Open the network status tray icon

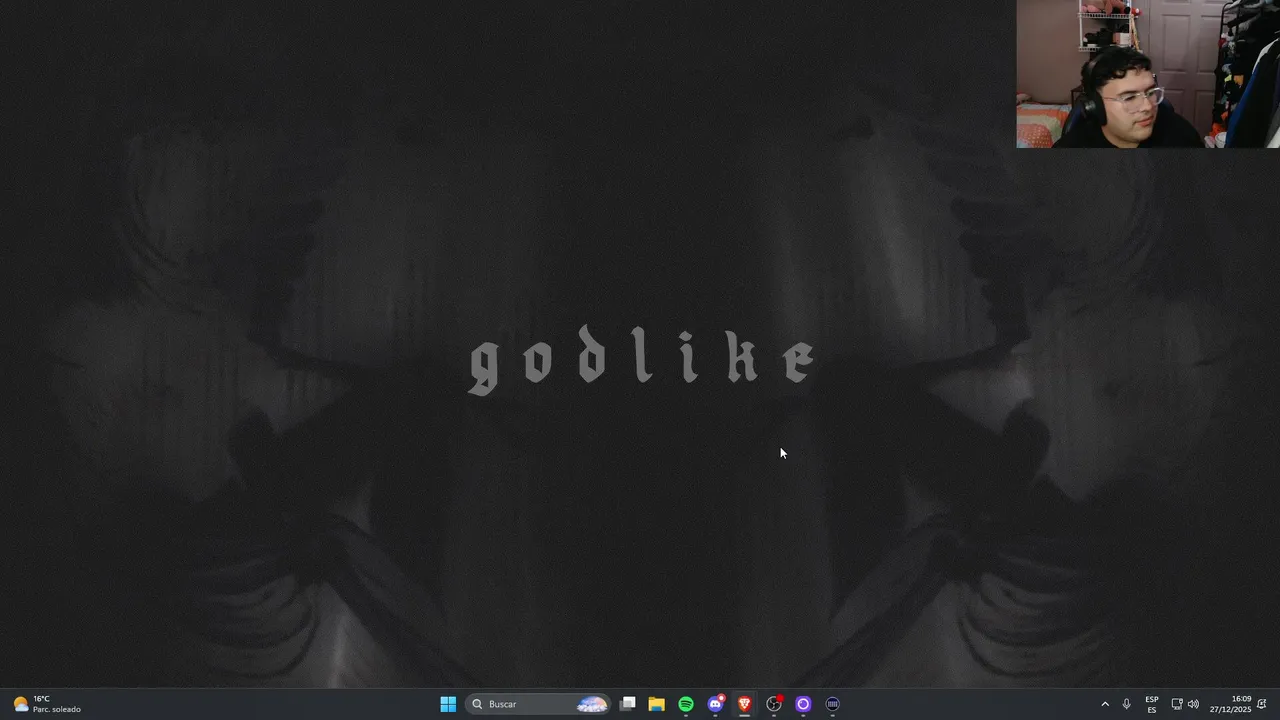[x=1177, y=704]
